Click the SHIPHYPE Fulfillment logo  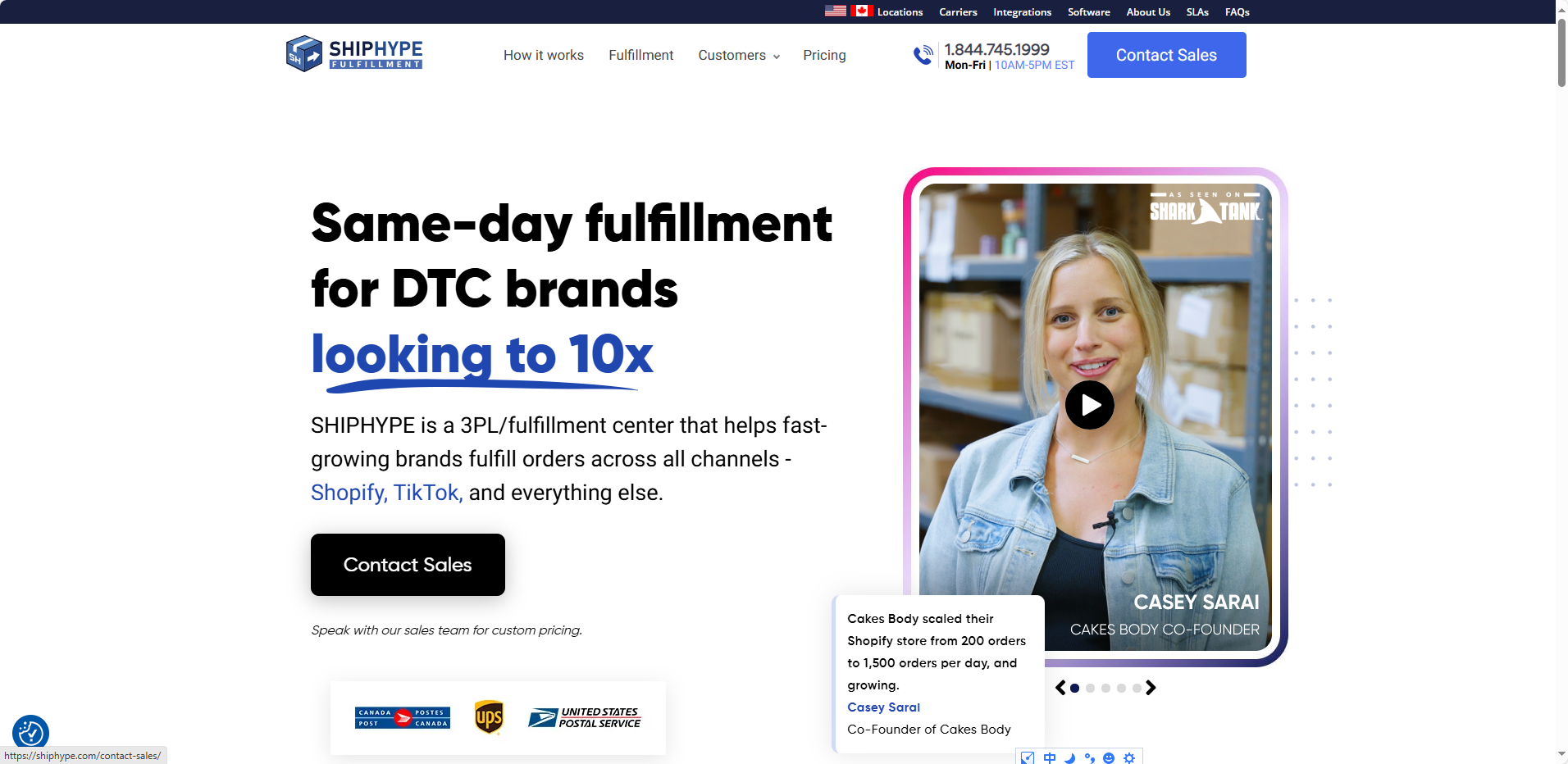pos(354,54)
